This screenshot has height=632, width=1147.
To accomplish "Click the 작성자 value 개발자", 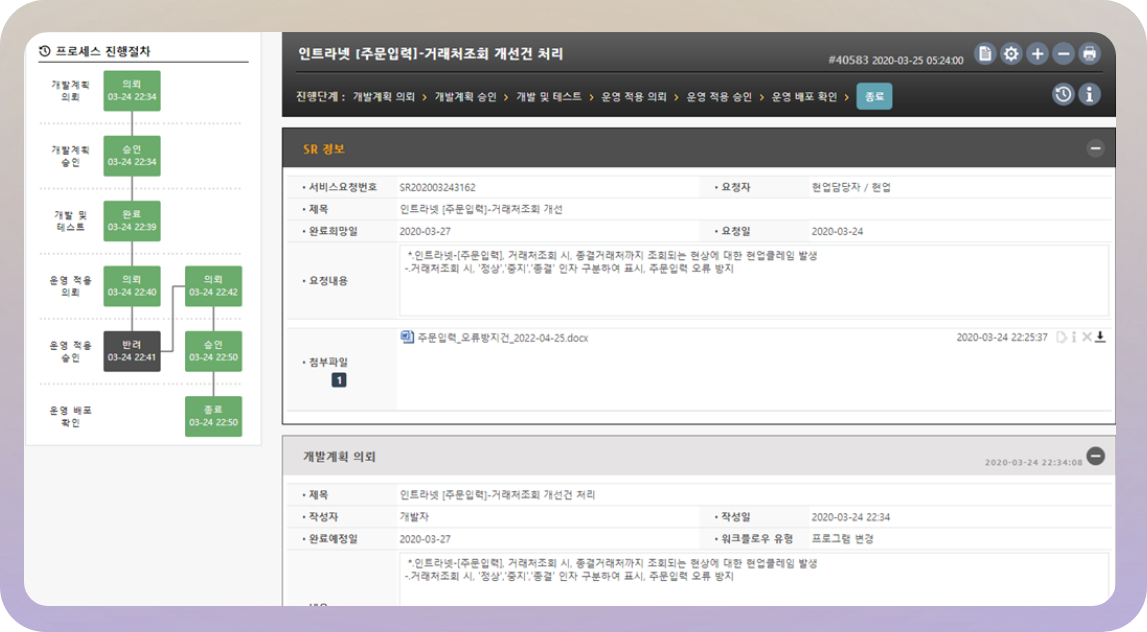I will point(414,517).
